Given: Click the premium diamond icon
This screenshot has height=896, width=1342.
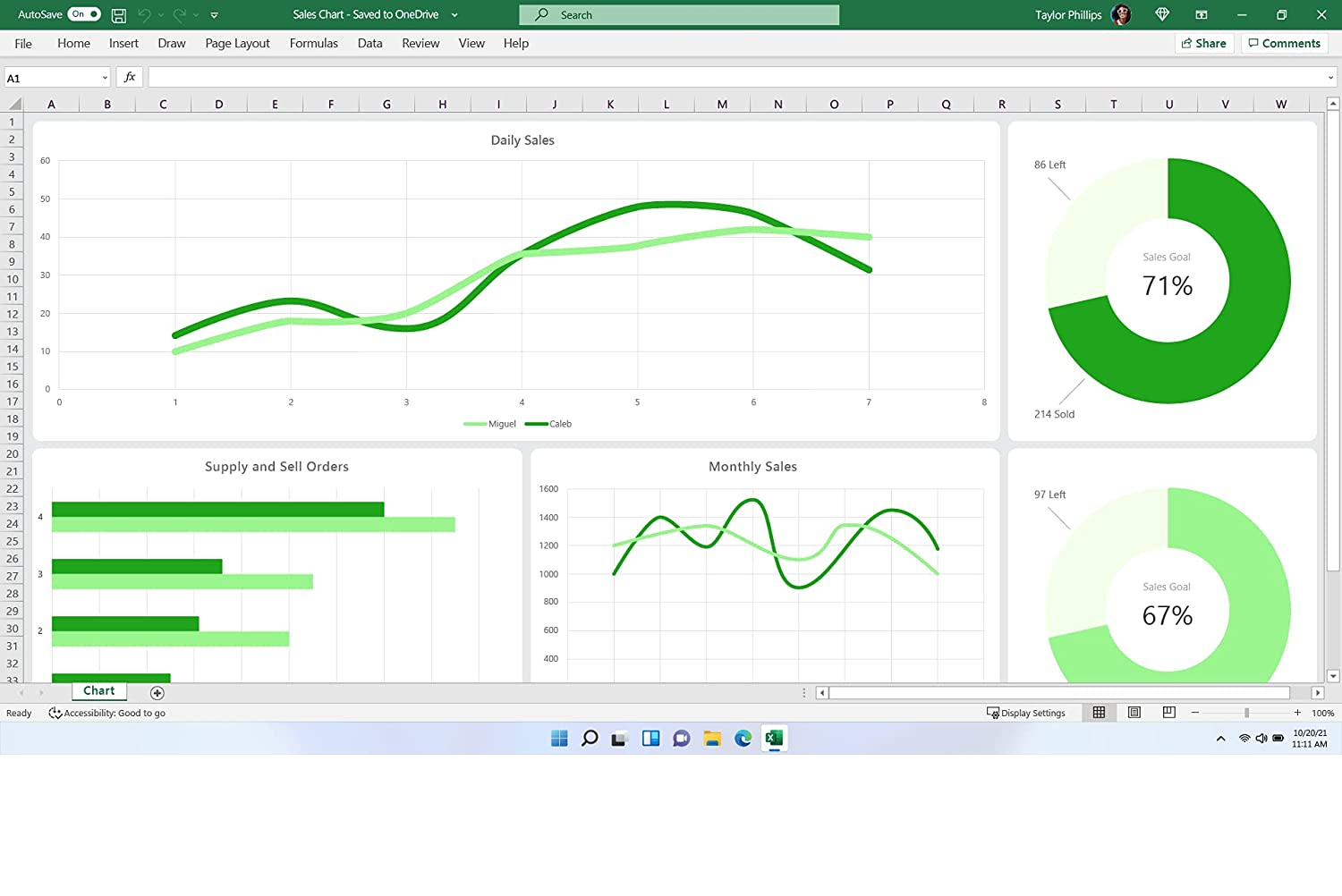Looking at the screenshot, I should tap(1162, 15).
